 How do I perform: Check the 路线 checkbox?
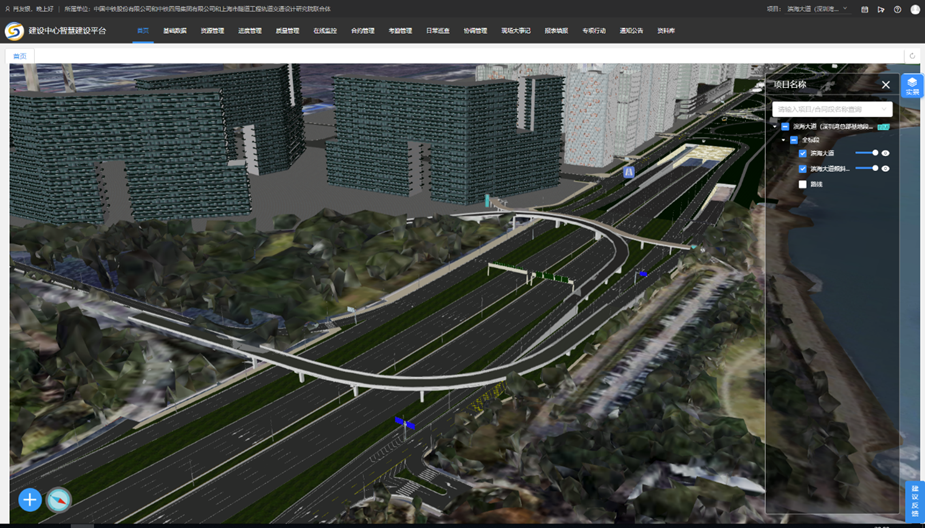click(802, 184)
